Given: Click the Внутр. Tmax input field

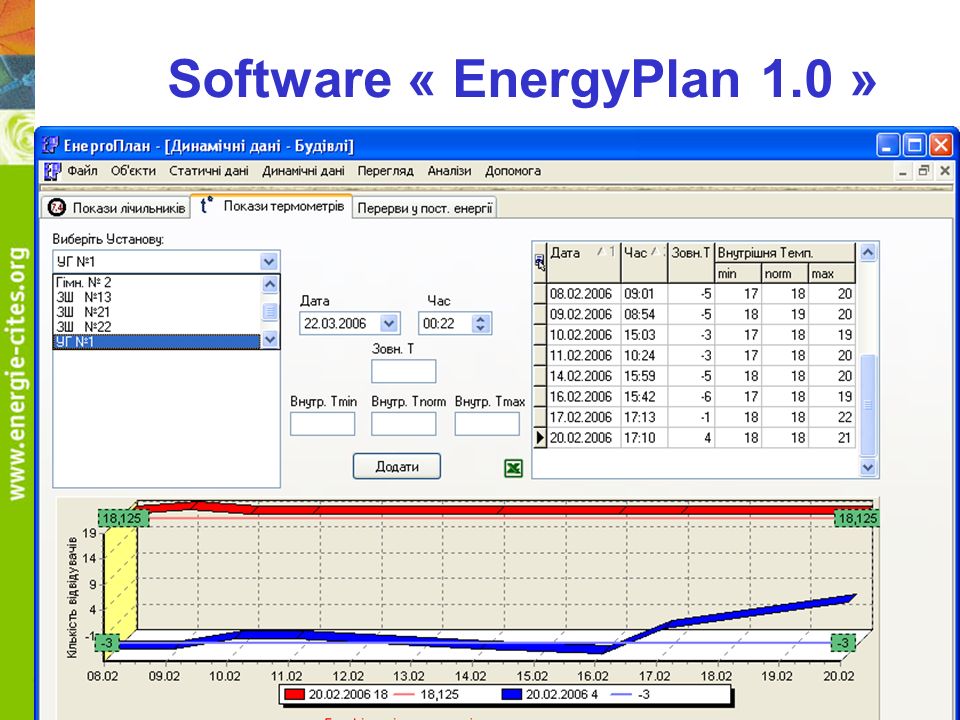Looking at the screenshot, I should (x=487, y=424).
